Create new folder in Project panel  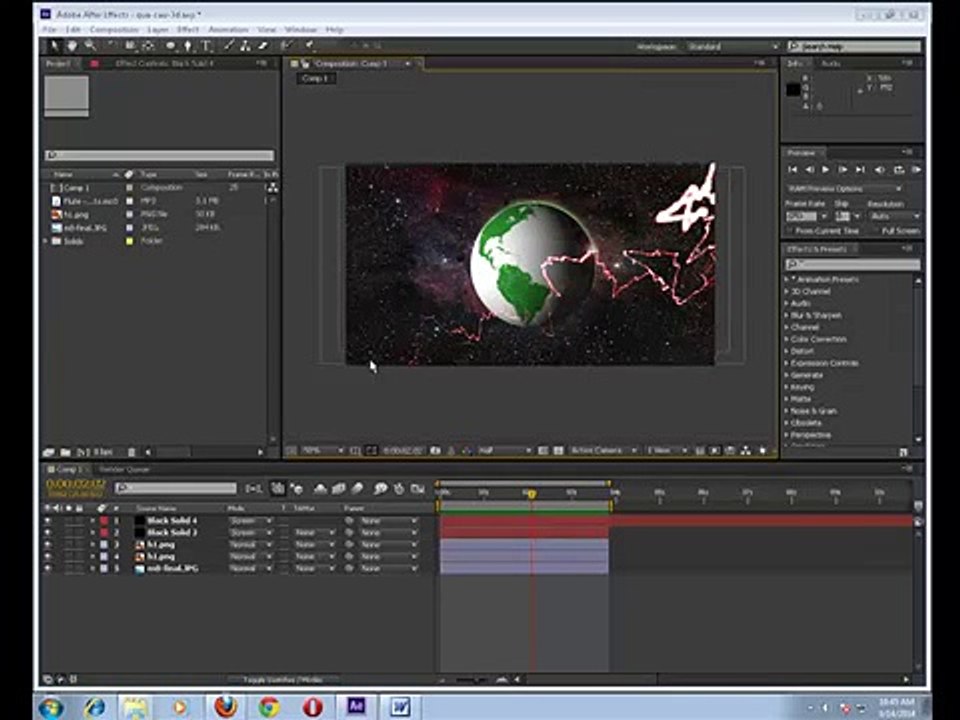[66, 452]
